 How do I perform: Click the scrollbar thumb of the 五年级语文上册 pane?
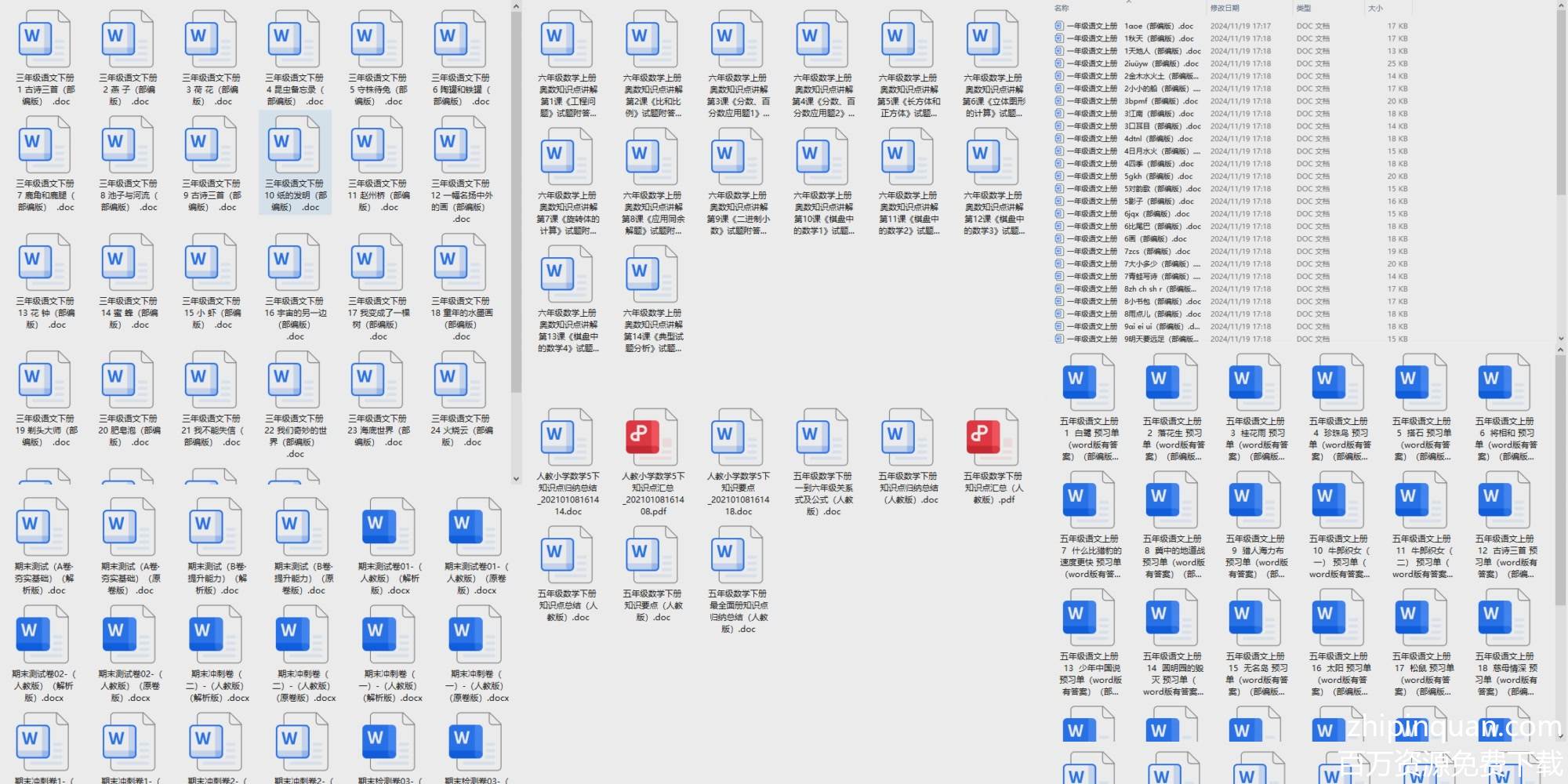pos(1560,478)
